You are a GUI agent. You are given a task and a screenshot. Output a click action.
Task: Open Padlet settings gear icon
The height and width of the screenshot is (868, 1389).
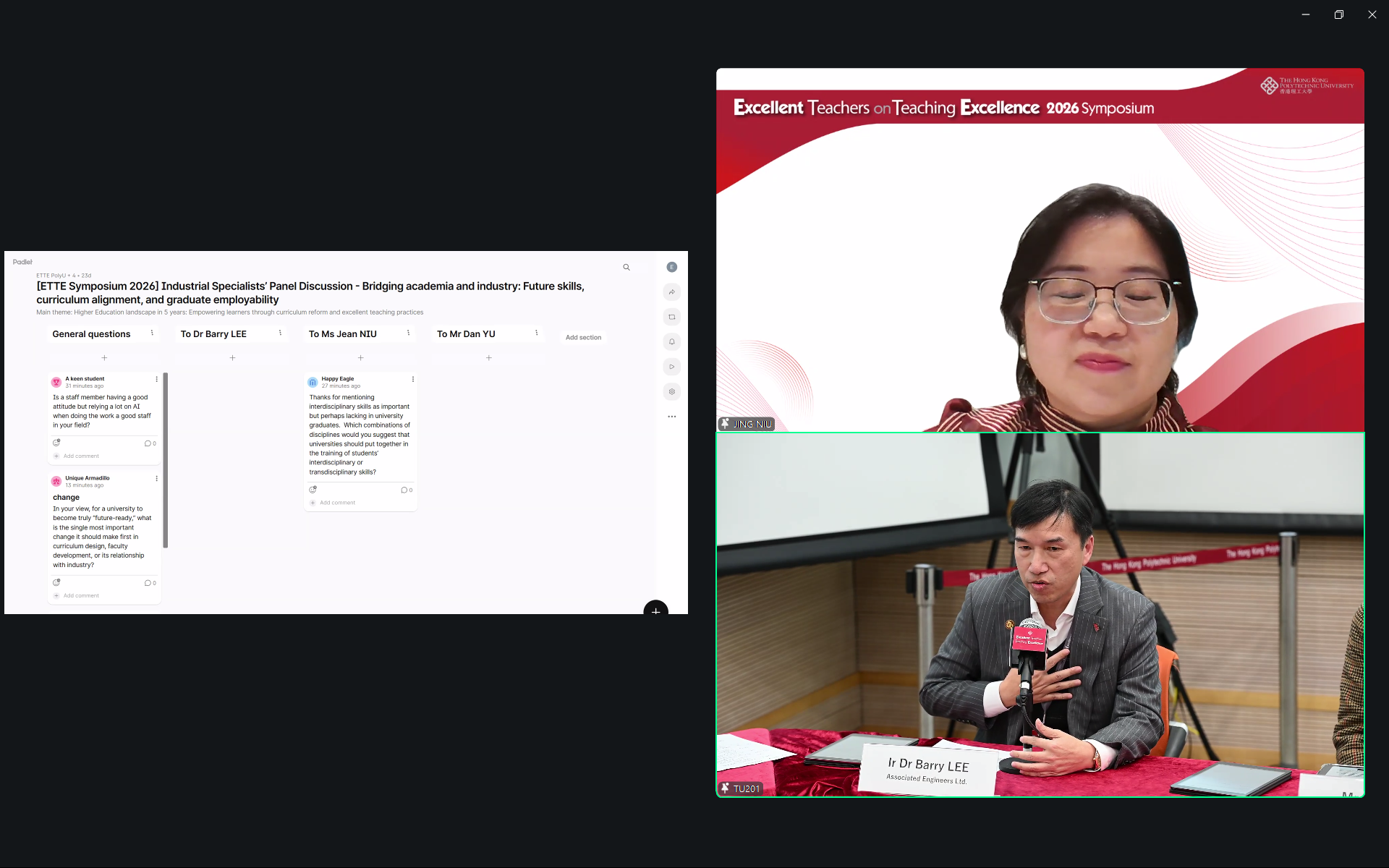pos(672,392)
